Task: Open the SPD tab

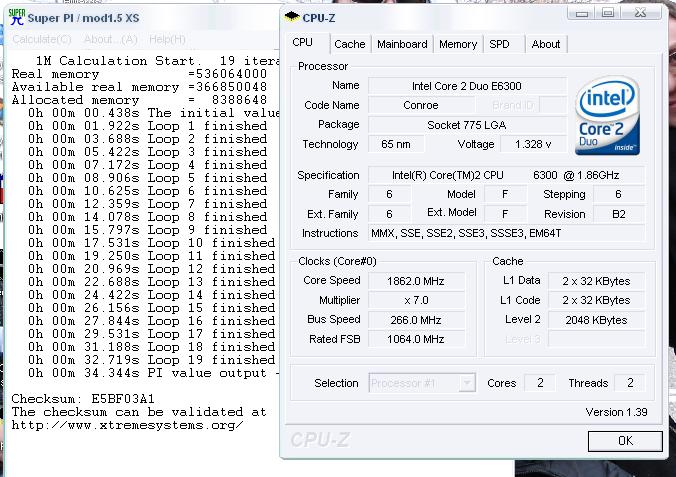Action: (x=499, y=44)
